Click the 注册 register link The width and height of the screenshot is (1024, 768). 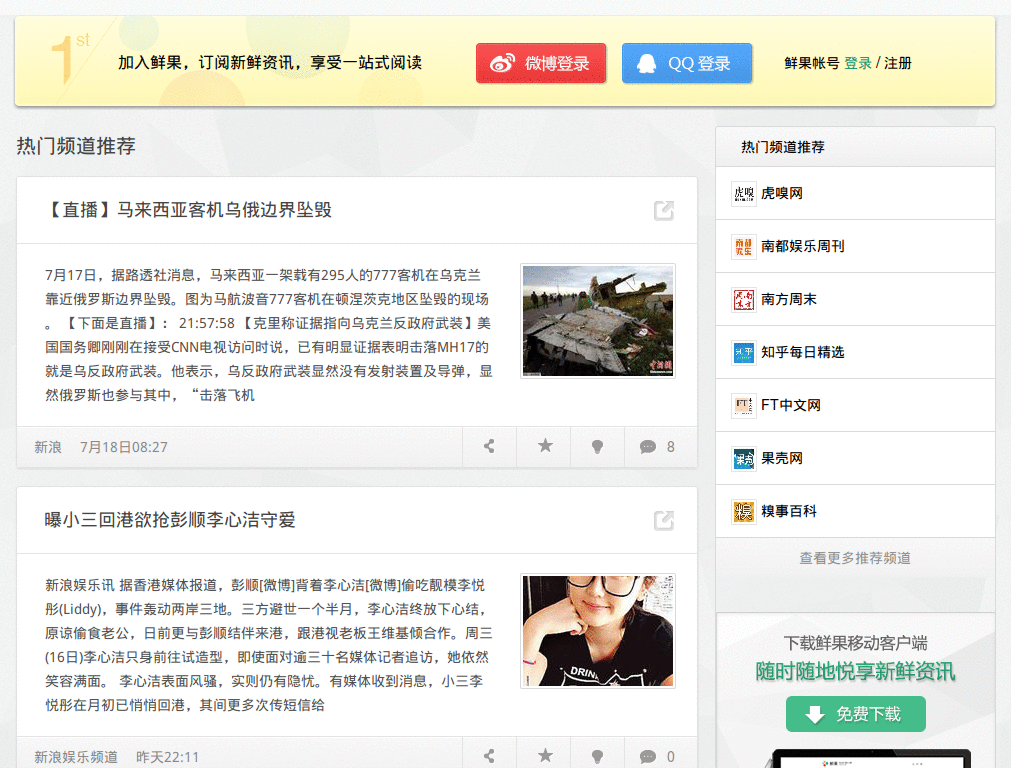(x=898, y=63)
